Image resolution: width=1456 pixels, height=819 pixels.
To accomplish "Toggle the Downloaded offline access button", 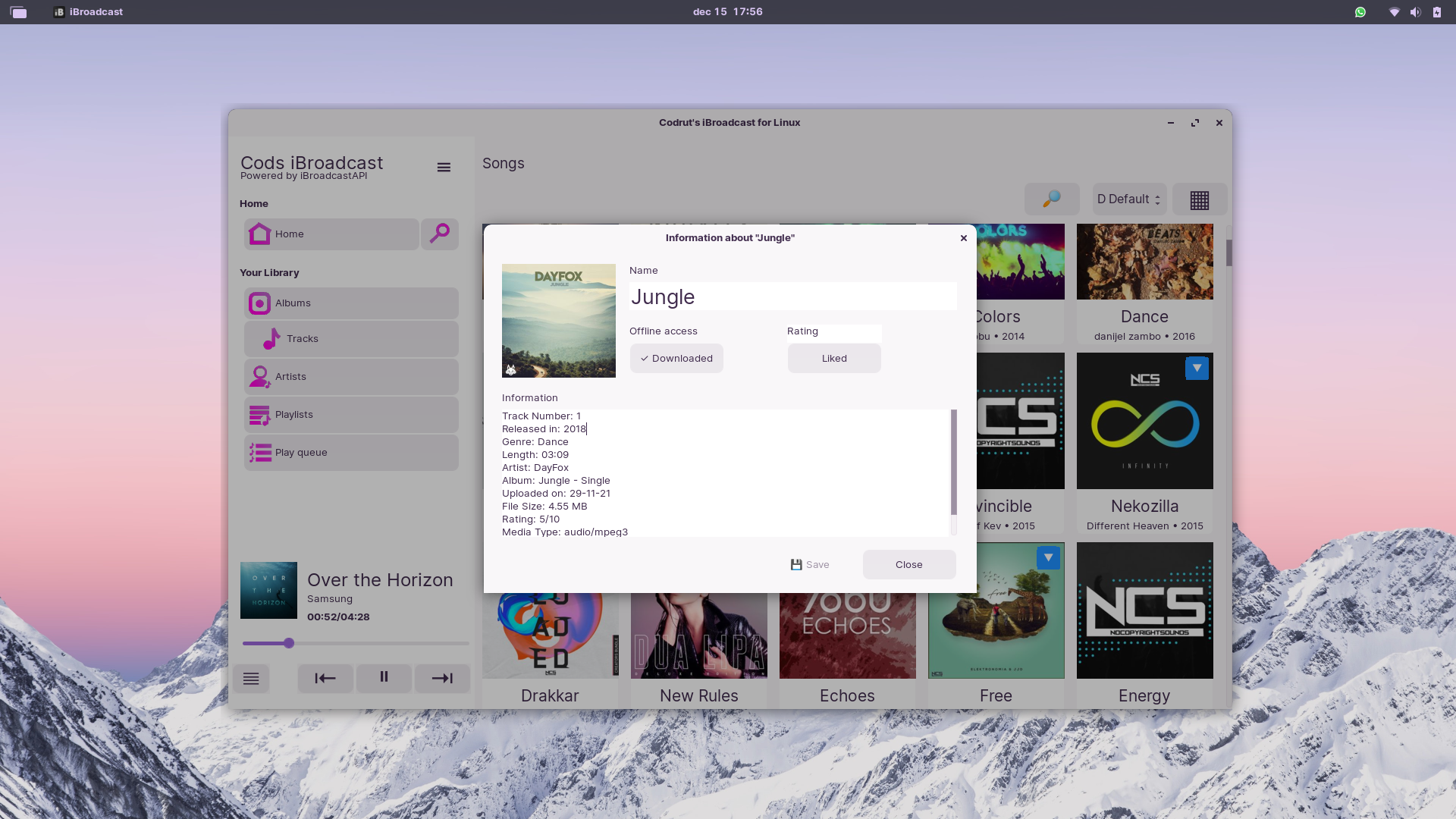I will click(x=676, y=358).
